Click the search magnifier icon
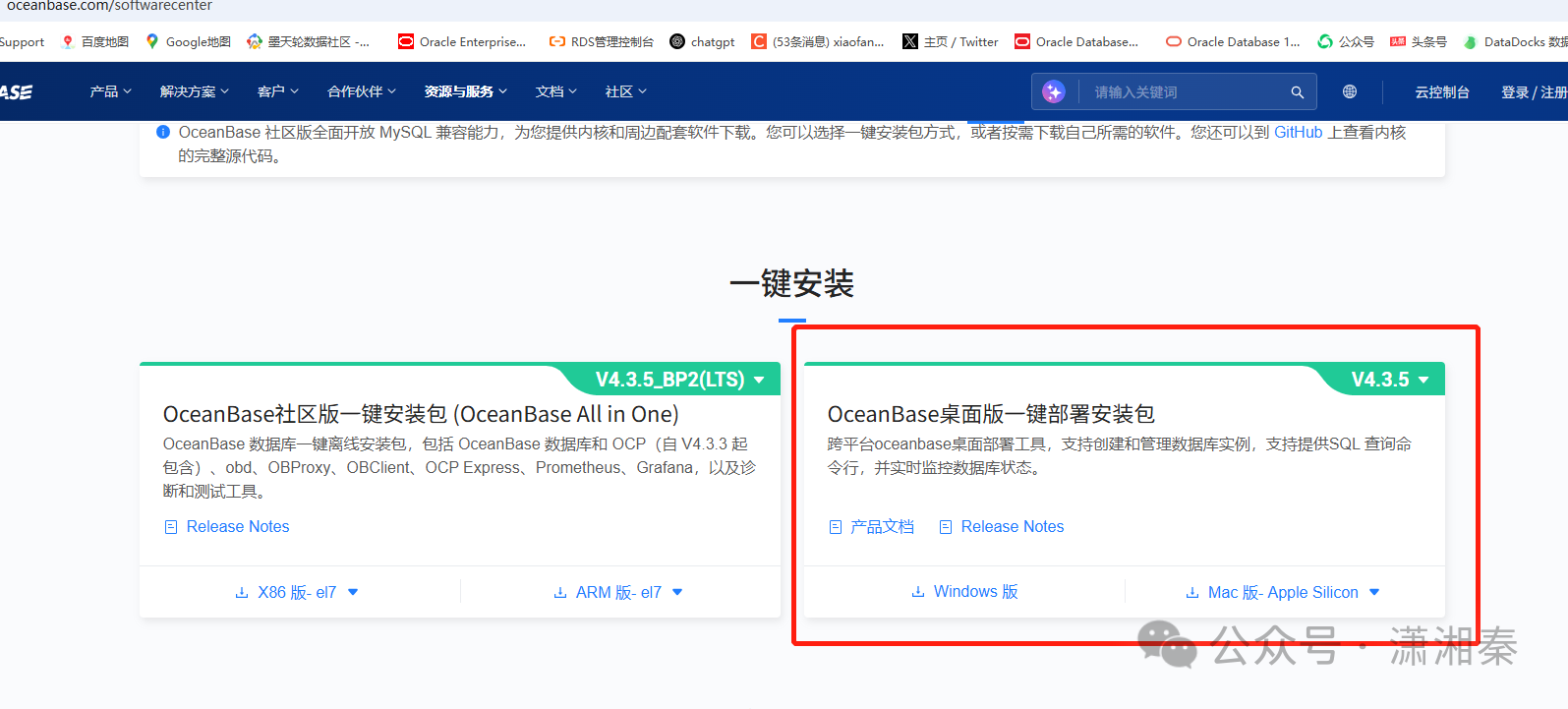 [1298, 91]
